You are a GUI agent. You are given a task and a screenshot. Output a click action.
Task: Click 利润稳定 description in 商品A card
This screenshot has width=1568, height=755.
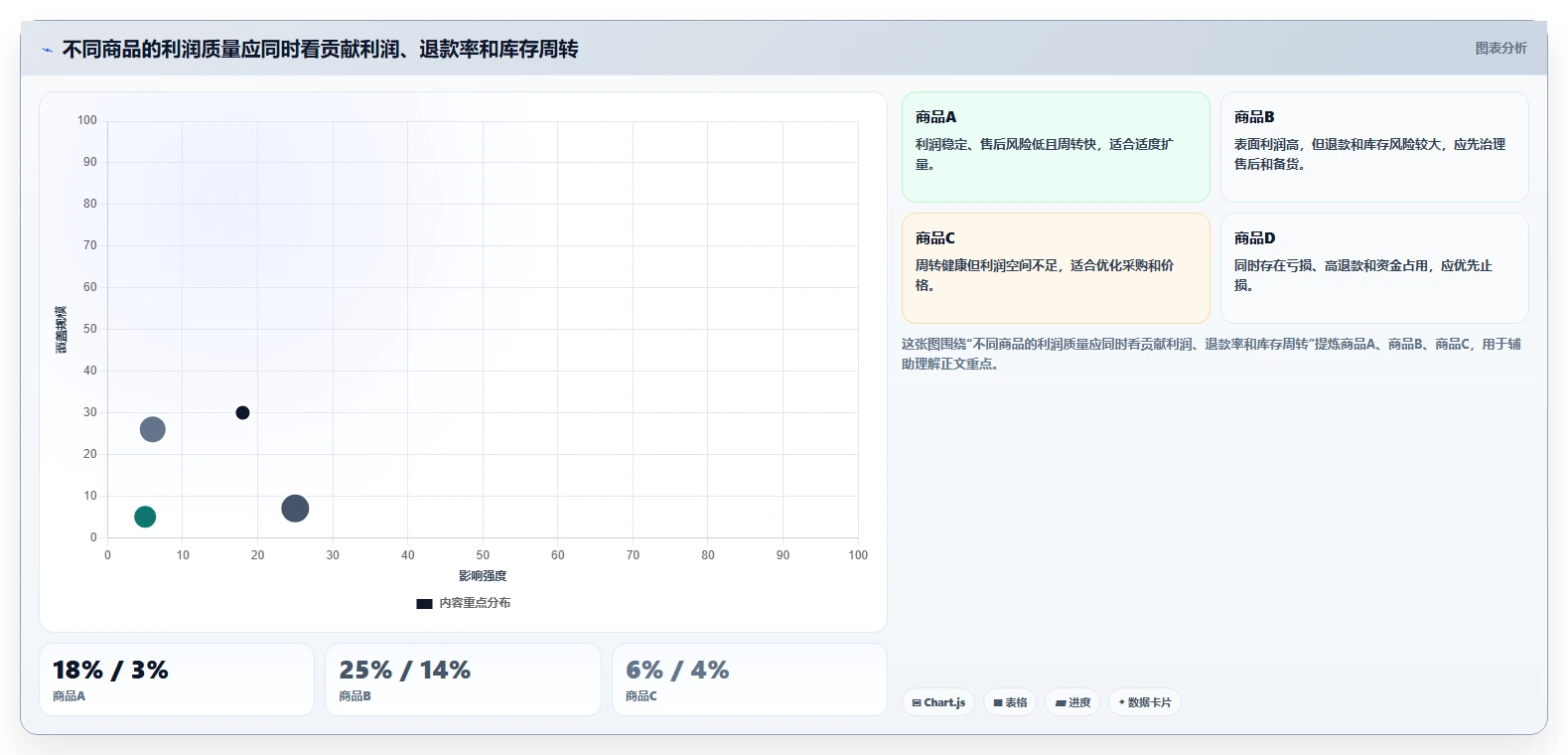(1044, 154)
